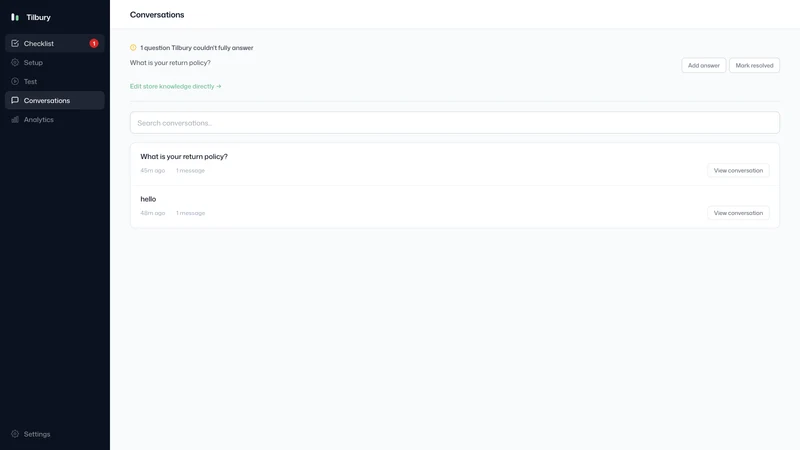
Task: Click the '48m ago' timestamp
Action: click(153, 213)
